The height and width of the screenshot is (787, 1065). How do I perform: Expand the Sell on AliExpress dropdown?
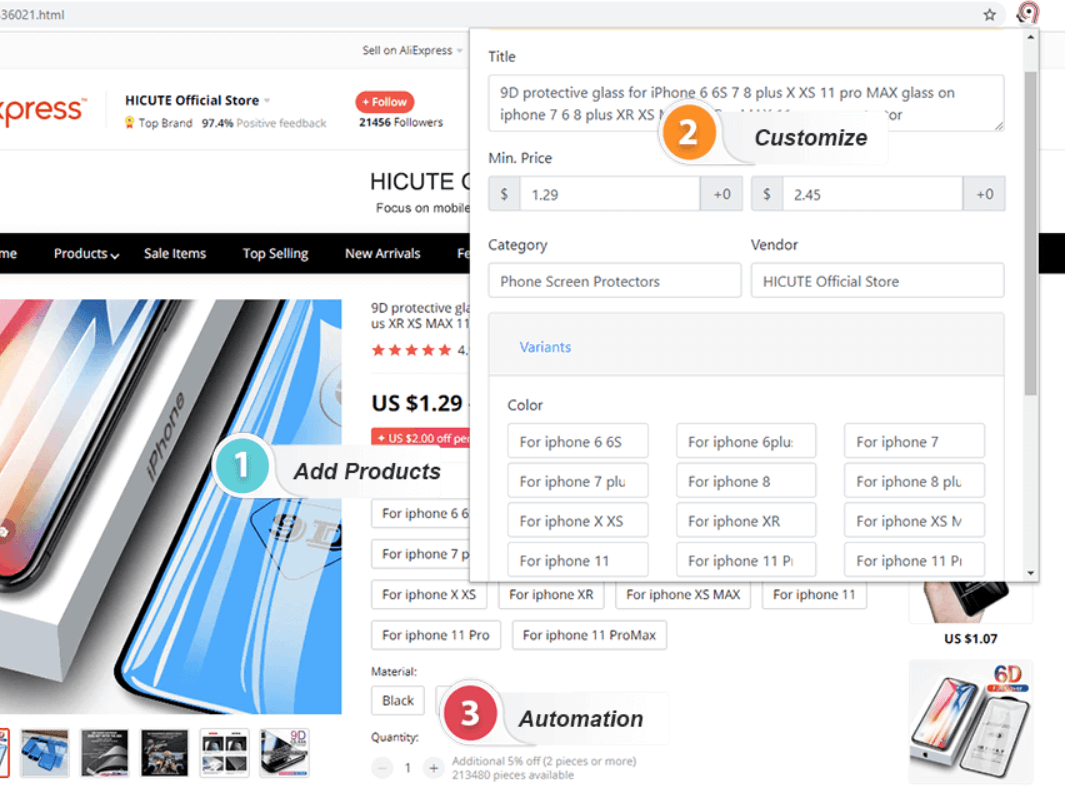coord(412,50)
